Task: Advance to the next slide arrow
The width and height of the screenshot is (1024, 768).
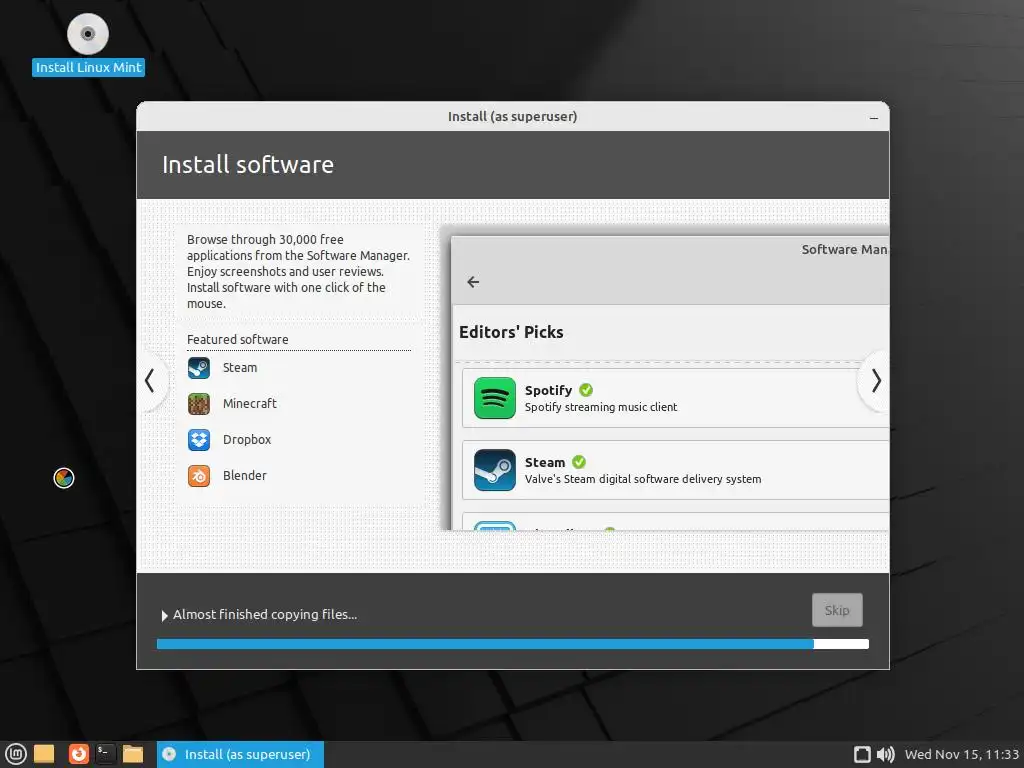Action: click(875, 381)
